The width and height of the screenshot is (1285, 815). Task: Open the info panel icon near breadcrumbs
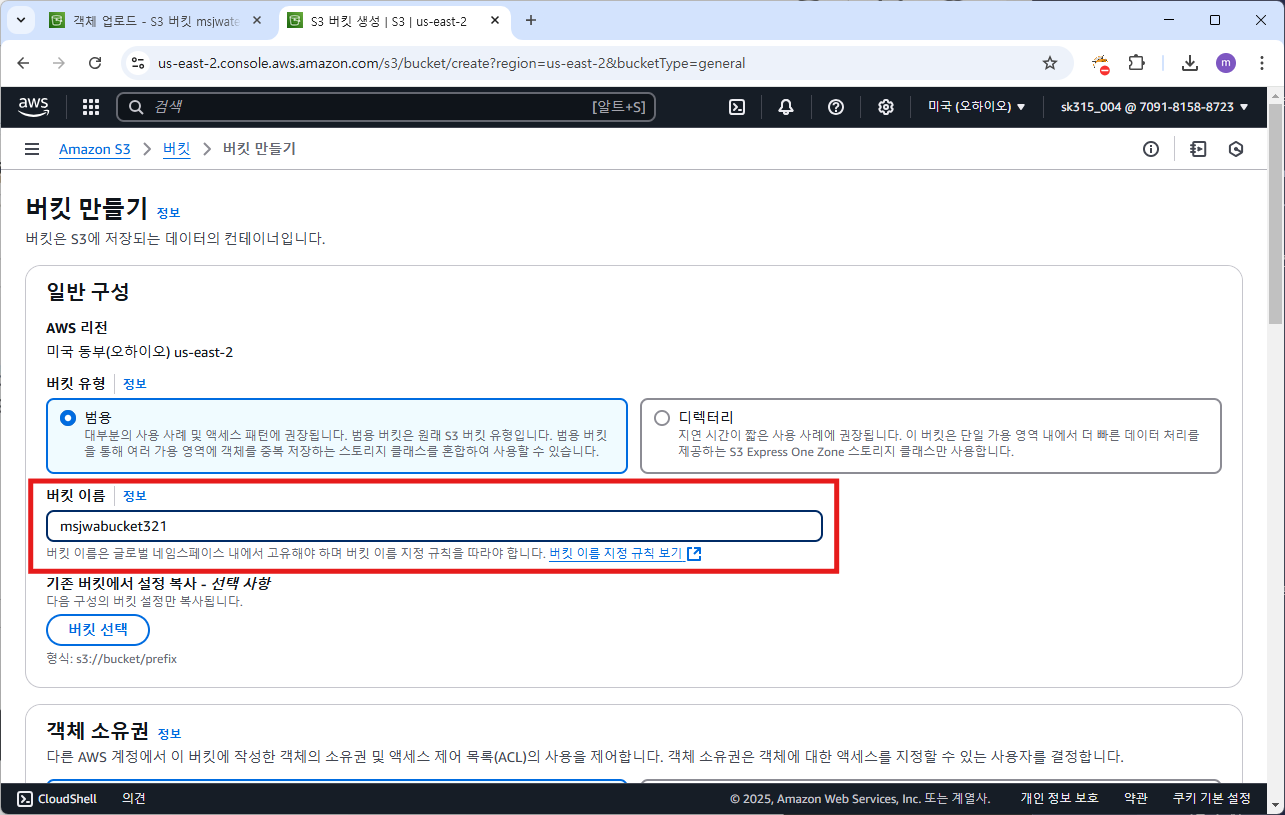1151,149
